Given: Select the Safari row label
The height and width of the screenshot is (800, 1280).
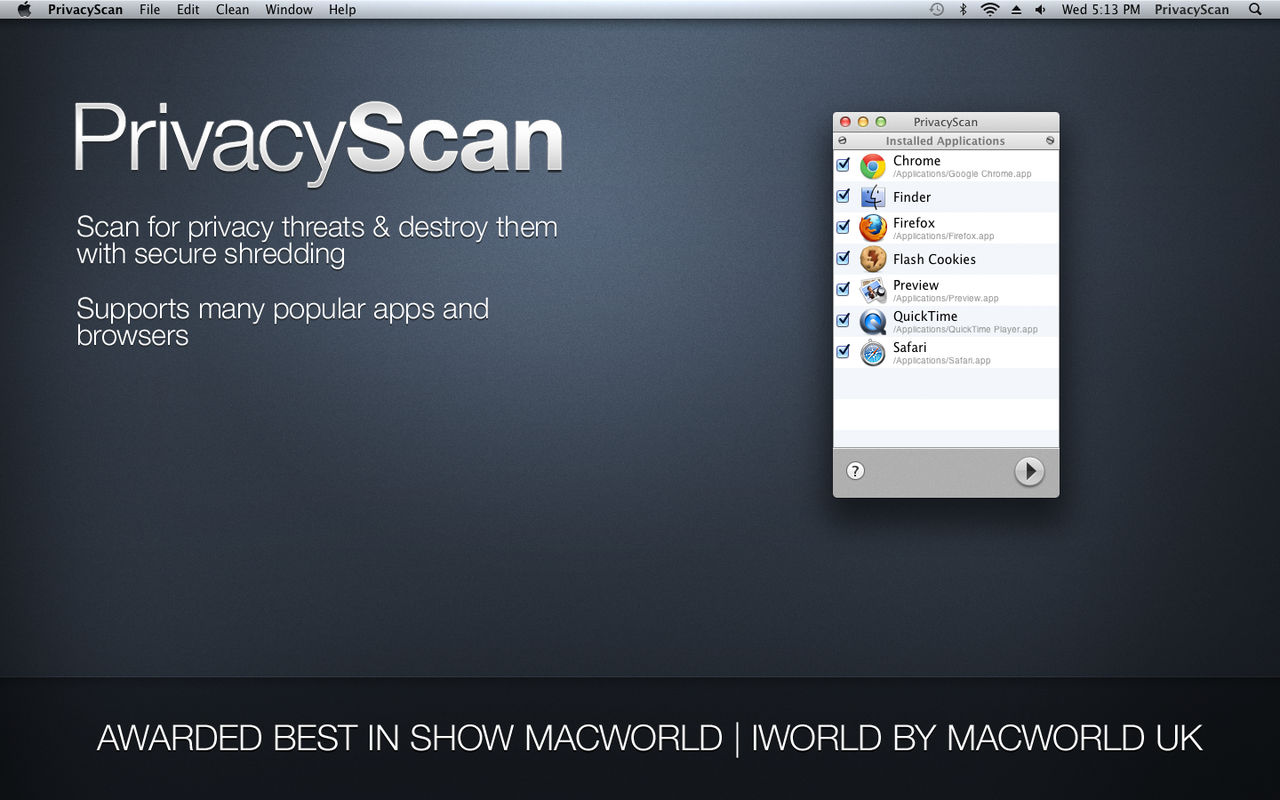Looking at the screenshot, I should [910, 347].
